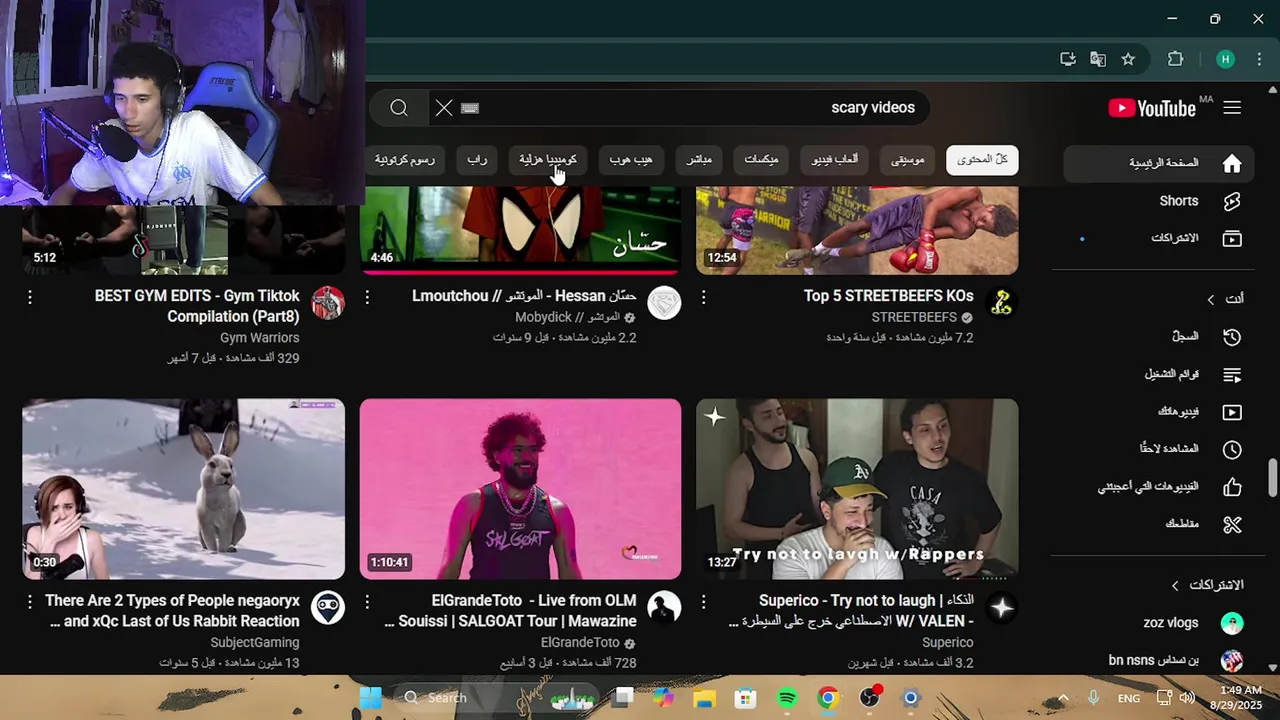Click the YouTube logo
Image resolution: width=1280 pixels, height=720 pixels.
(1152, 108)
